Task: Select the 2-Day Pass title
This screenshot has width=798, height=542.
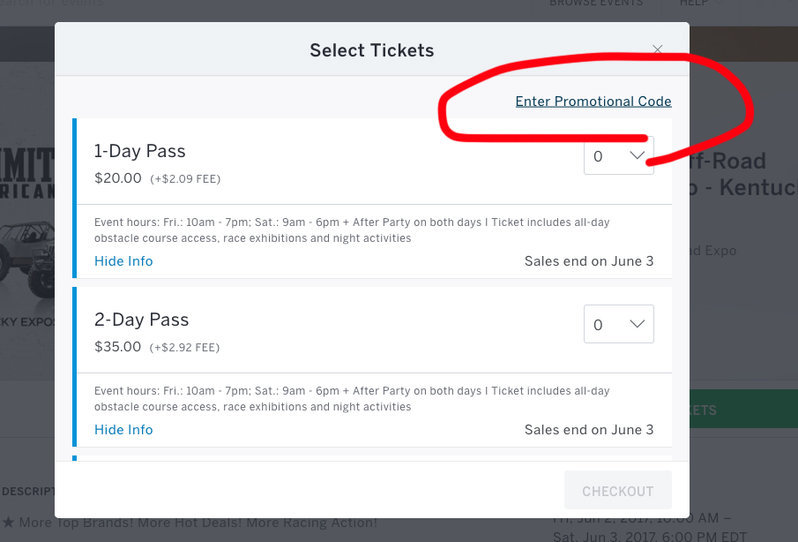Action: [141, 320]
